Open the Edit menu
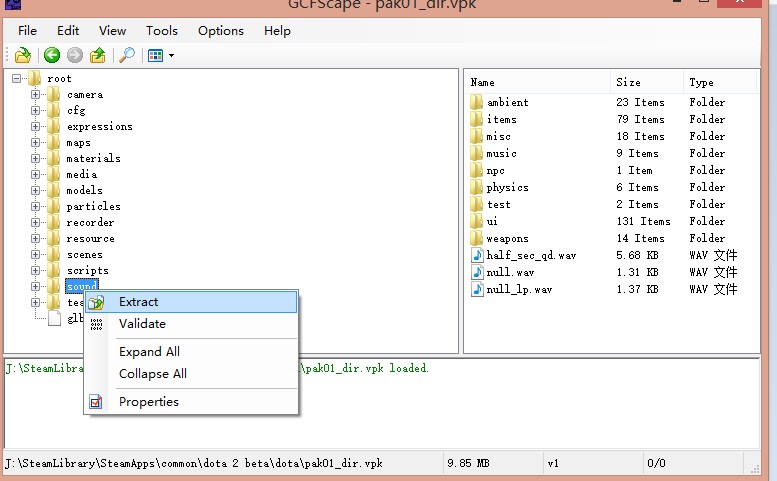 [x=68, y=31]
